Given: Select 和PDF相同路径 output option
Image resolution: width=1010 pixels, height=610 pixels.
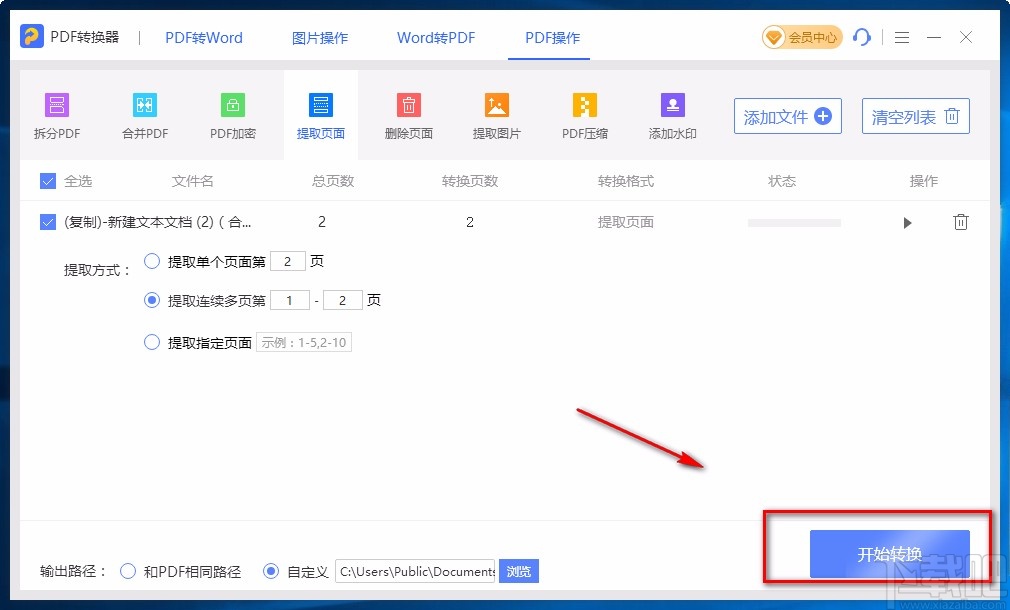Looking at the screenshot, I should tap(128, 570).
